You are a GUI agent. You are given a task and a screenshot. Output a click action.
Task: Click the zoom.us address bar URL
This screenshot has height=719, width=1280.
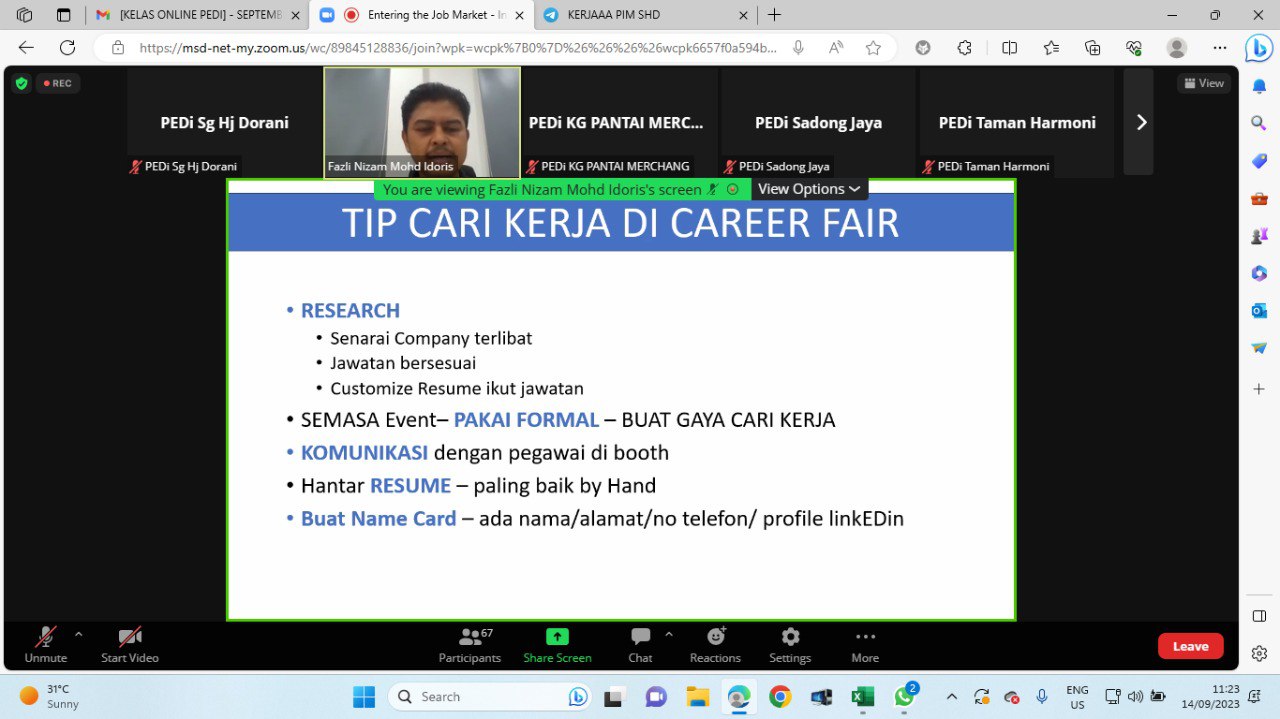(x=458, y=47)
